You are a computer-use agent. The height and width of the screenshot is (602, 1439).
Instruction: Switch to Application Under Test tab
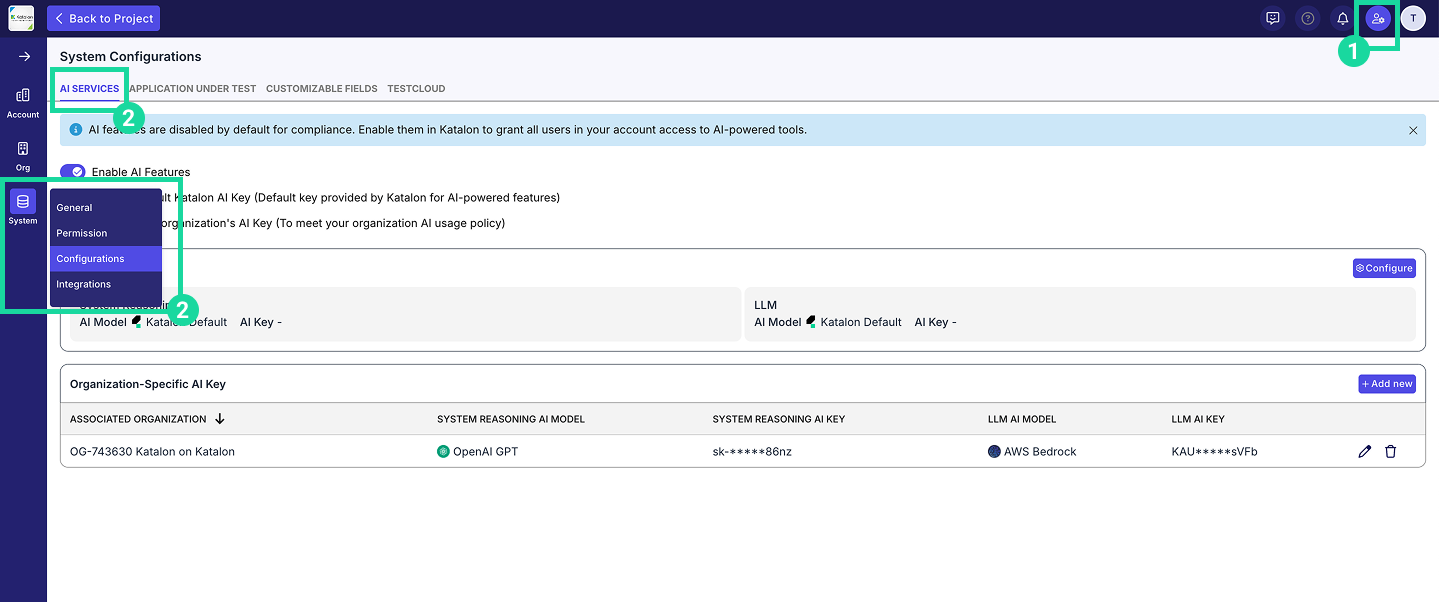(192, 89)
